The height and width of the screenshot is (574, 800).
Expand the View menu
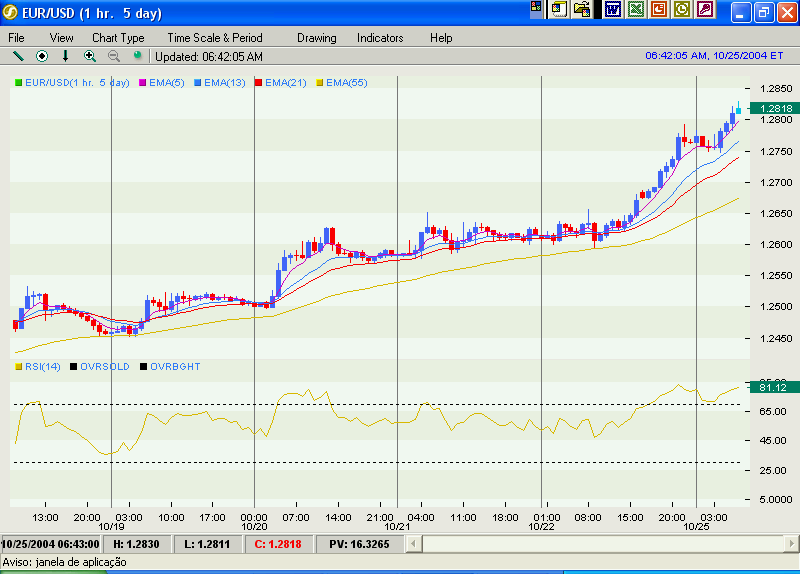pyautogui.click(x=61, y=38)
